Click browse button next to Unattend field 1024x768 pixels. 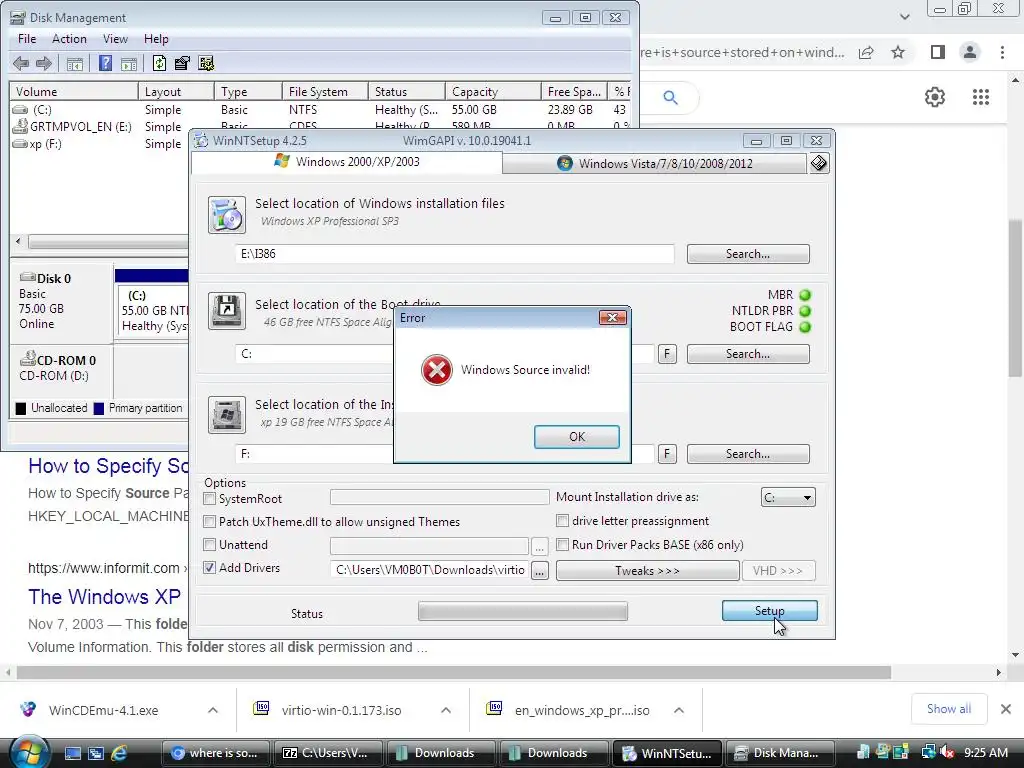(x=539, y=547)
